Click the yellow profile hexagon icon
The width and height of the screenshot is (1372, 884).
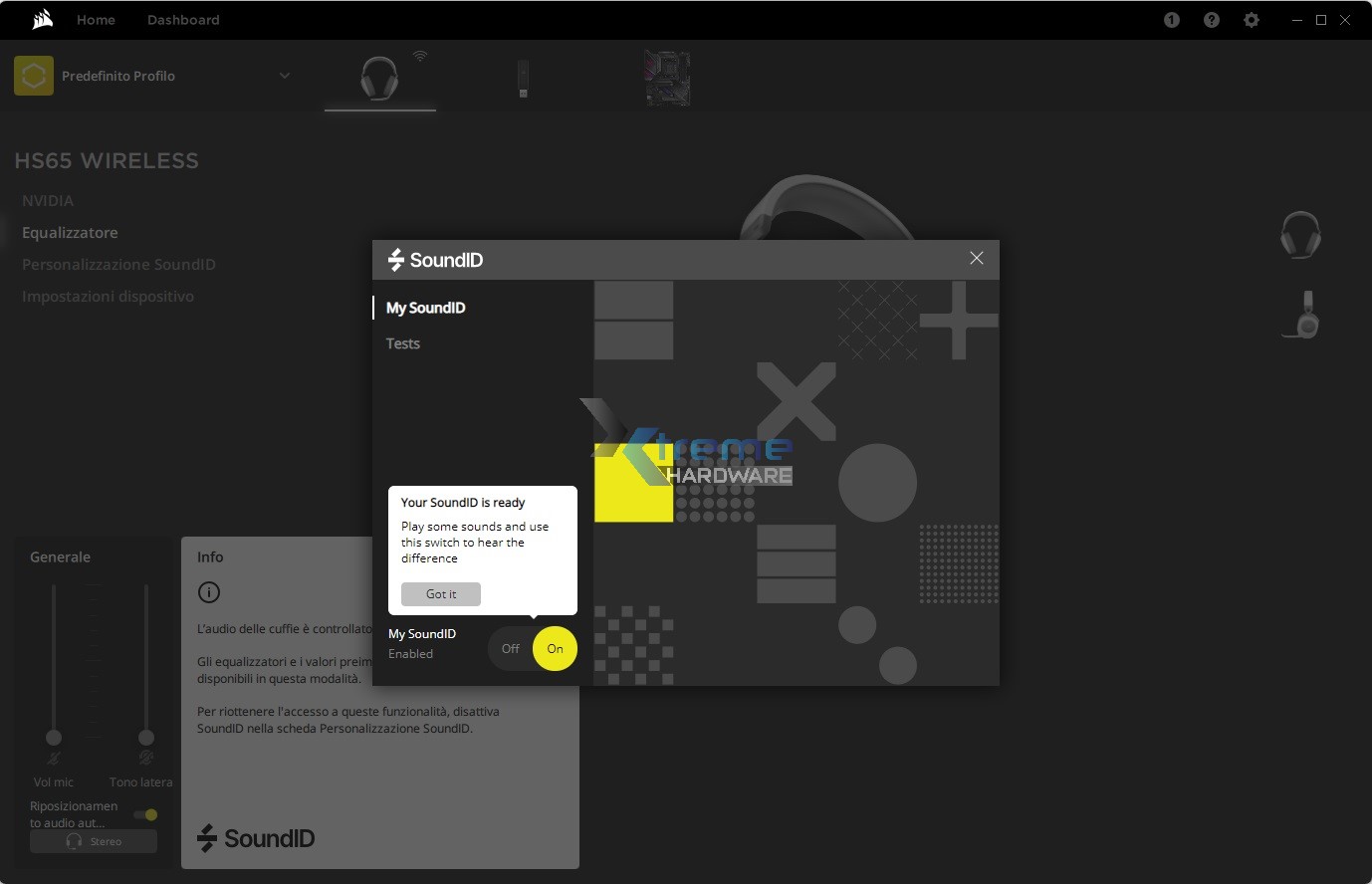(34, 76)
